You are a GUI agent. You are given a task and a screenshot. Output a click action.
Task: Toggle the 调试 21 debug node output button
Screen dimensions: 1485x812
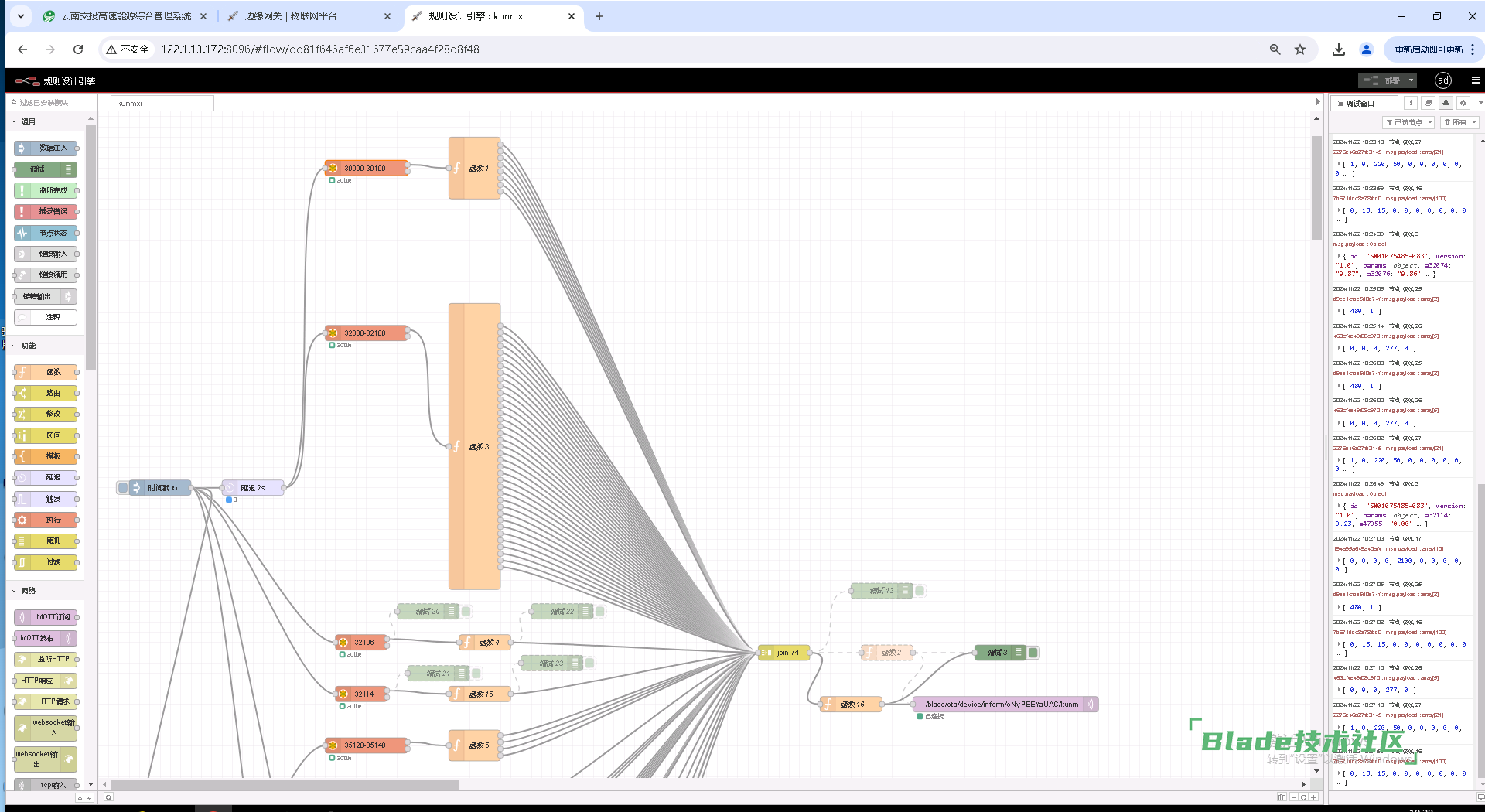476,674
